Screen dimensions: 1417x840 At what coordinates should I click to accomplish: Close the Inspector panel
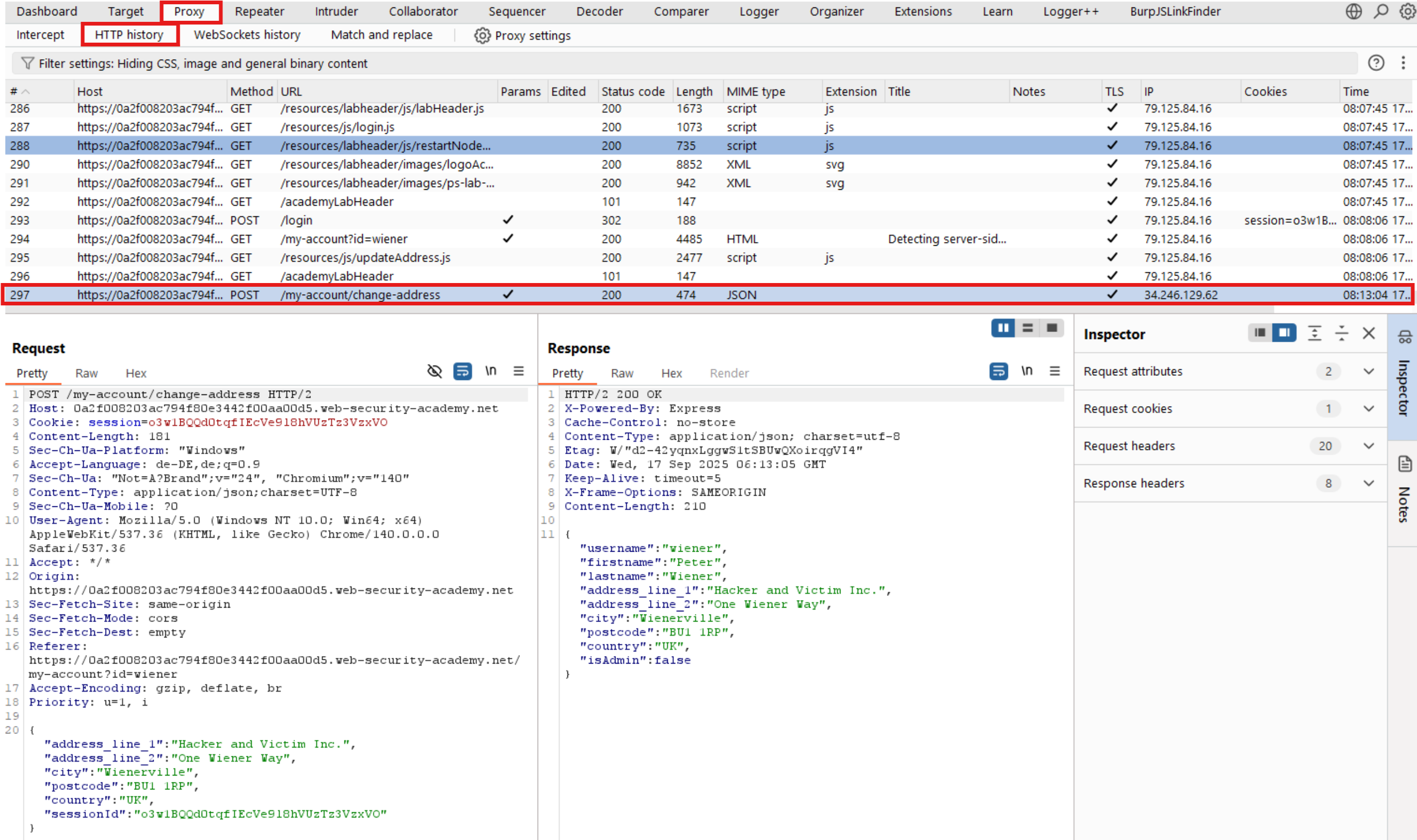pyautogui.click(x=1368, y=334)
